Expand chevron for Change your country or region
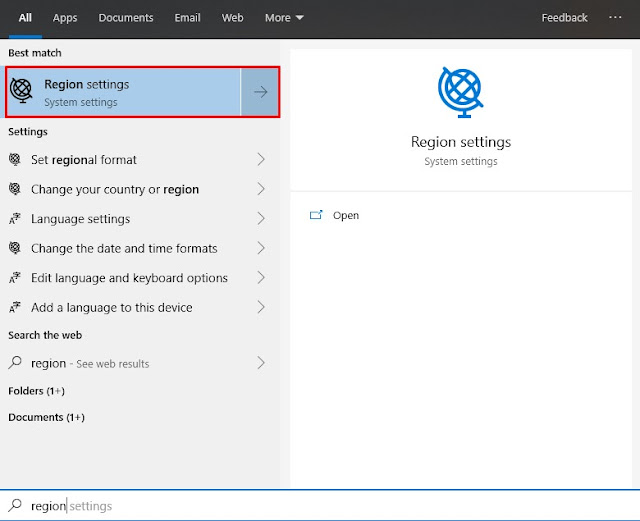640x521 pixels. [x=261, y=189]
